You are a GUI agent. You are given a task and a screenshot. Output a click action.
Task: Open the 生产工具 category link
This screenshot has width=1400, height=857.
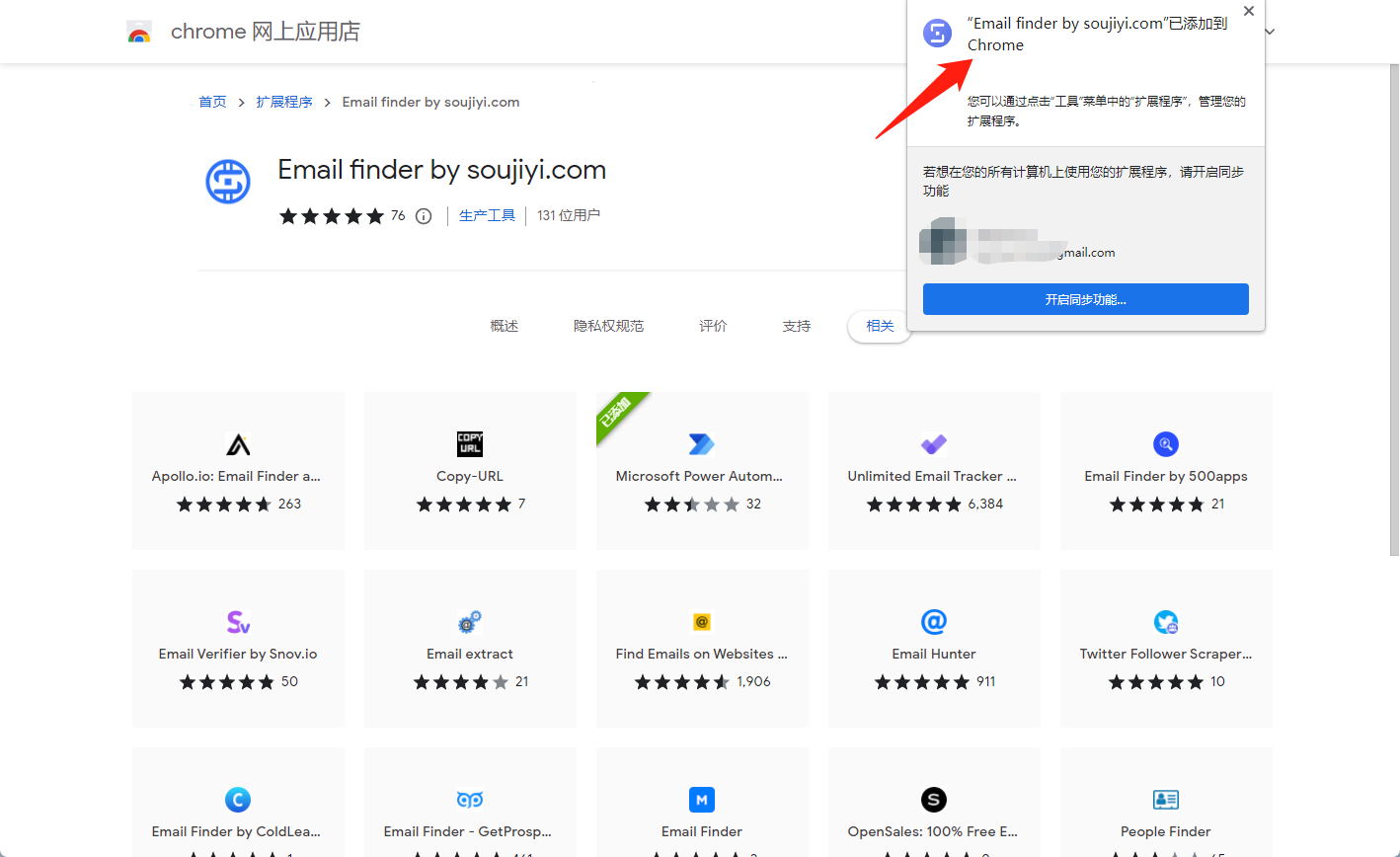[x=488, y=215]
